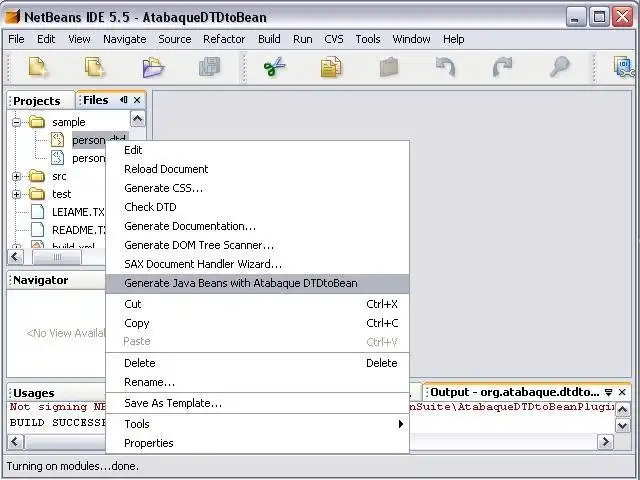
Task: Collapse the sample folder node
Action: click(16, 122)
